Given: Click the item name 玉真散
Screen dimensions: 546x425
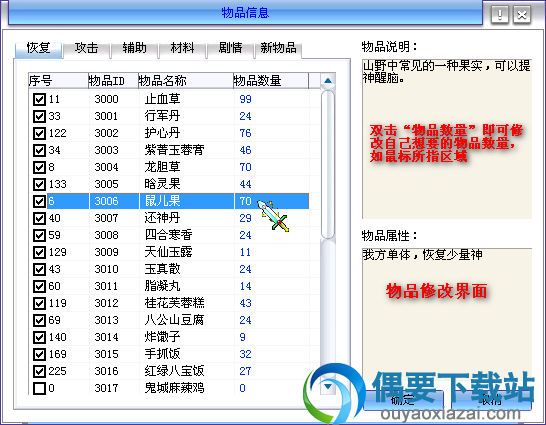Looking at the screenshot, I should [163, 269].
